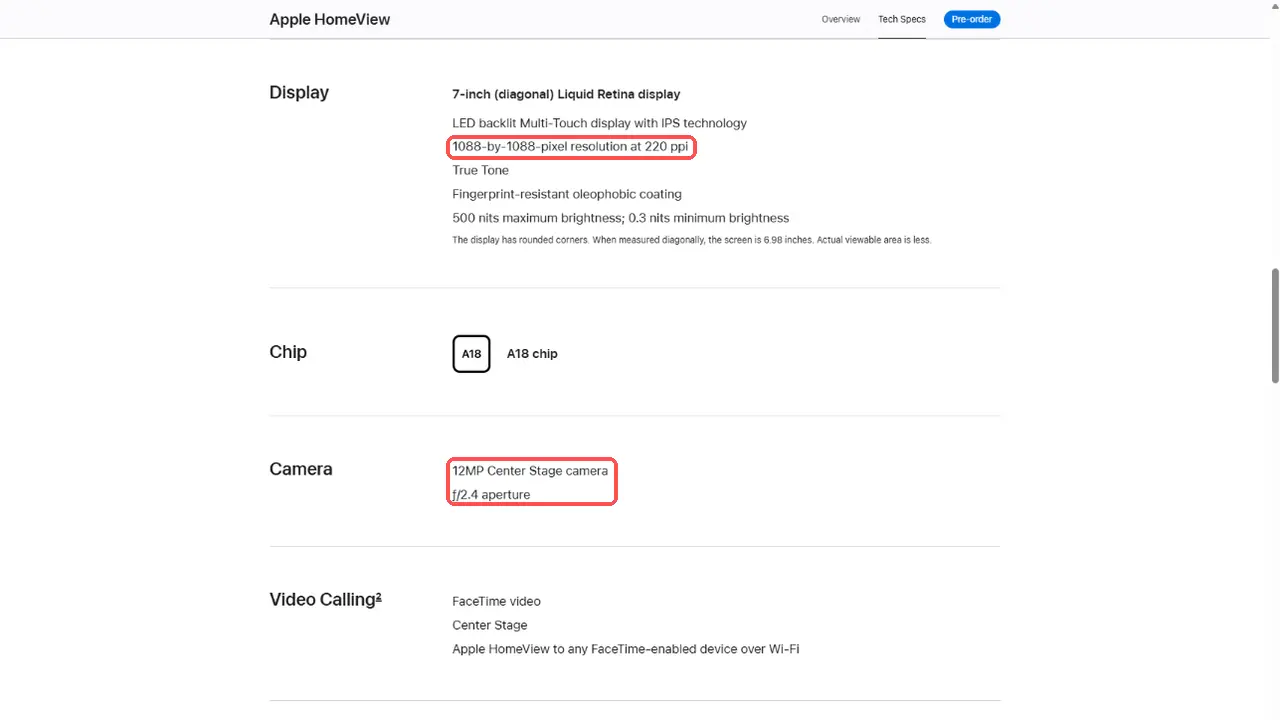Click the A18 chip label text

click(x=532, y=354)
